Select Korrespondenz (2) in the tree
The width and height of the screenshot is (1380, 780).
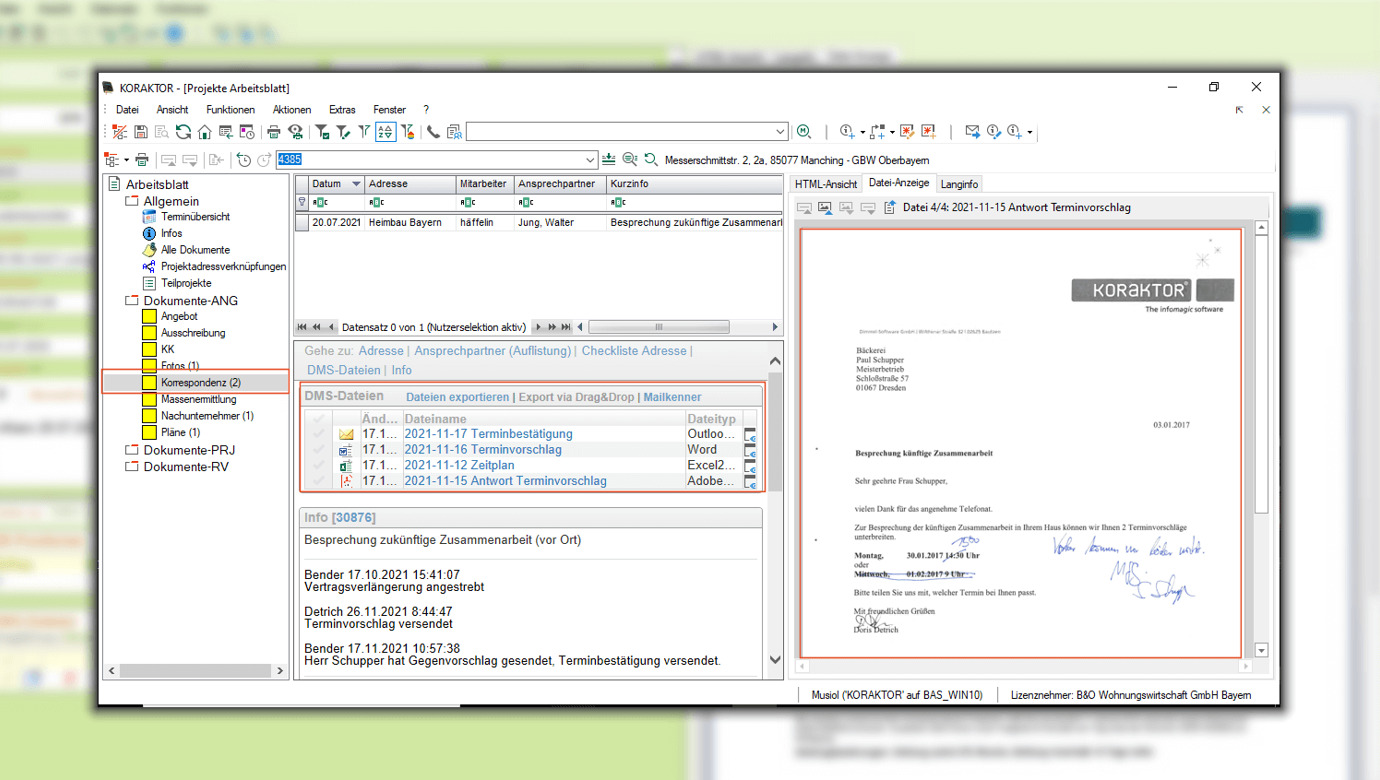pyautogui.click(x=200, y=382)
